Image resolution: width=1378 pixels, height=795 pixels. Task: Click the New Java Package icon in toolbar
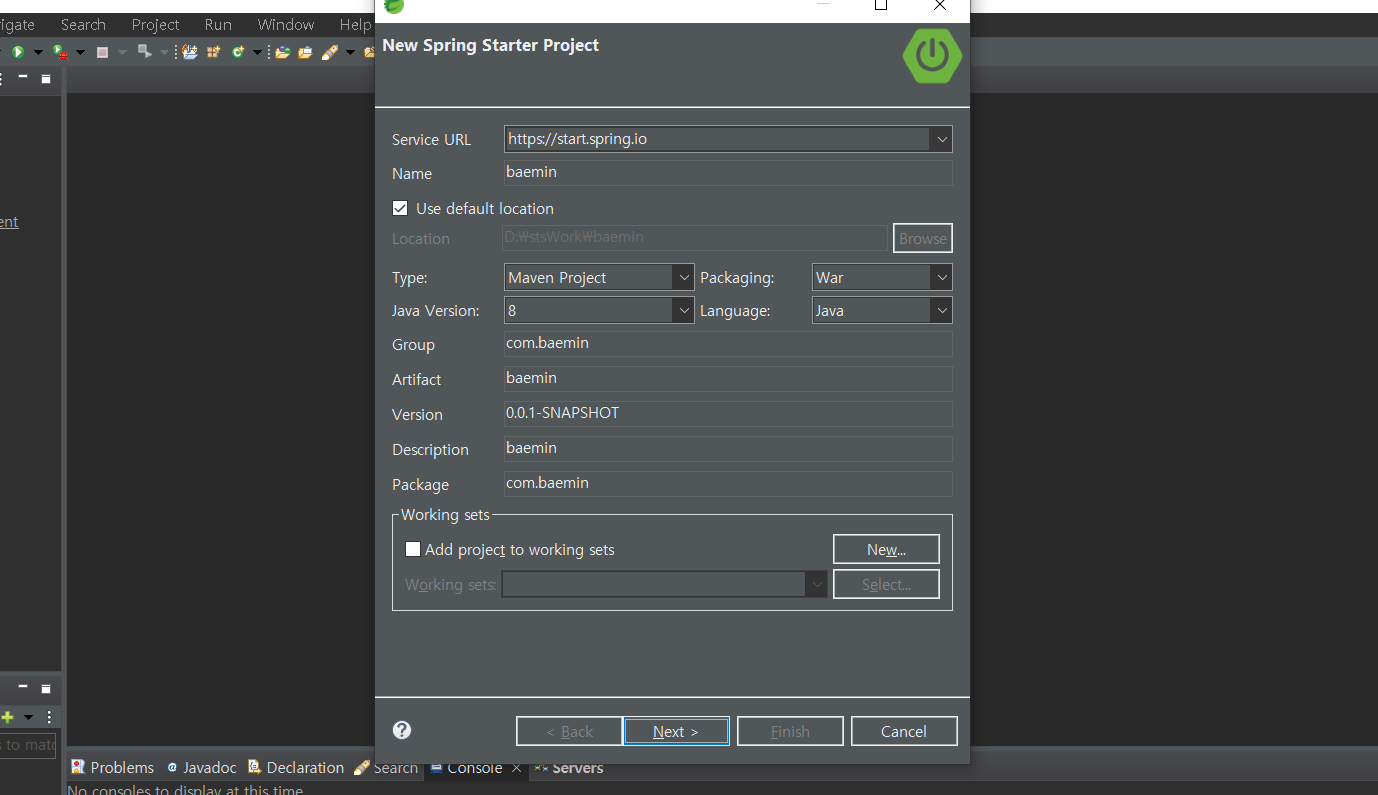[214, 52]
